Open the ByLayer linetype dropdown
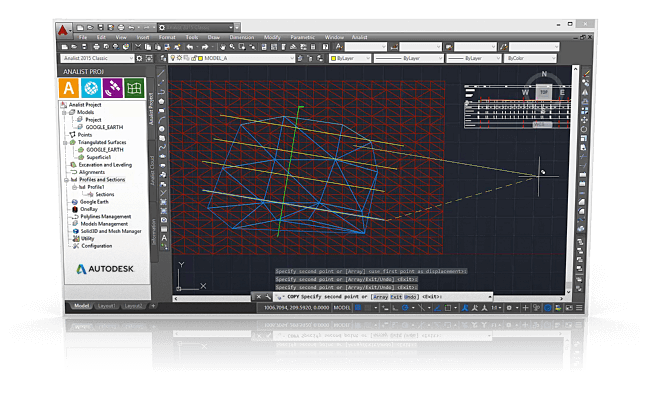 pos(409,58)
